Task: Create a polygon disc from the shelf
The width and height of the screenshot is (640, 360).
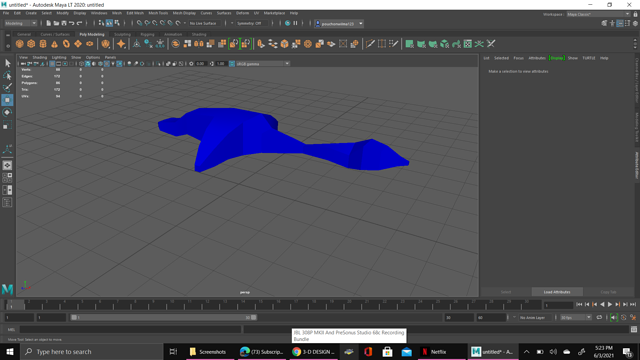Action: pyautogui.click(x=89, y=44)
